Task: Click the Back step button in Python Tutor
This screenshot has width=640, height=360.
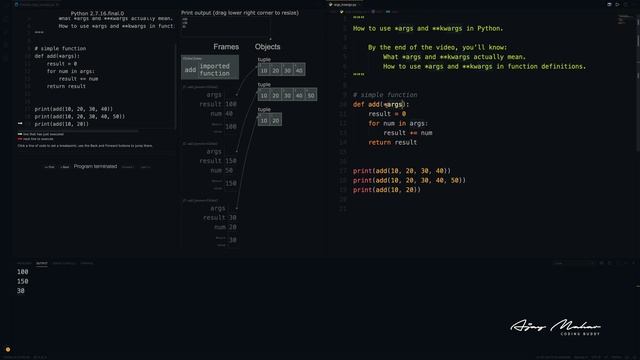Action: click(64, 167)
